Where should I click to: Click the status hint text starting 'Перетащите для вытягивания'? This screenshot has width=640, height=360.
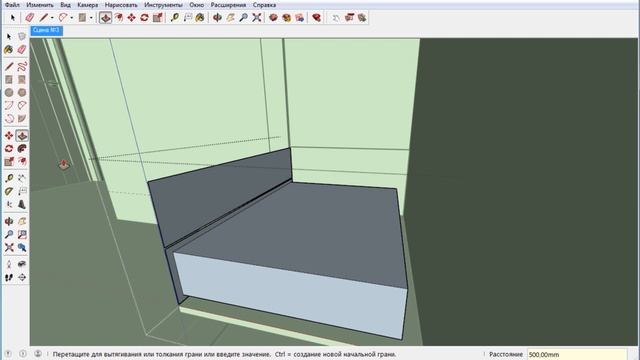pyautogui.click(x=224, y=354)
